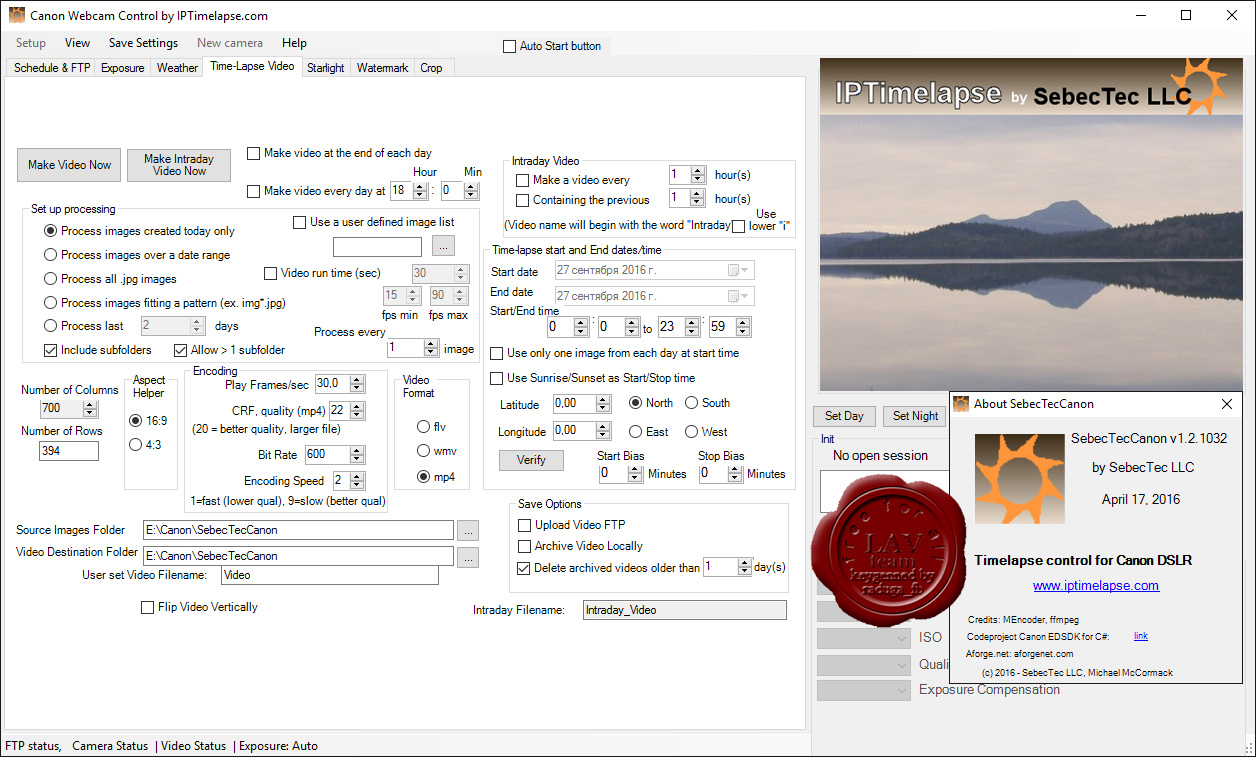Viewport: 1256px width, 757px height.
Task: Open the ISO dropdown
Action: click(x=864, y=638)
